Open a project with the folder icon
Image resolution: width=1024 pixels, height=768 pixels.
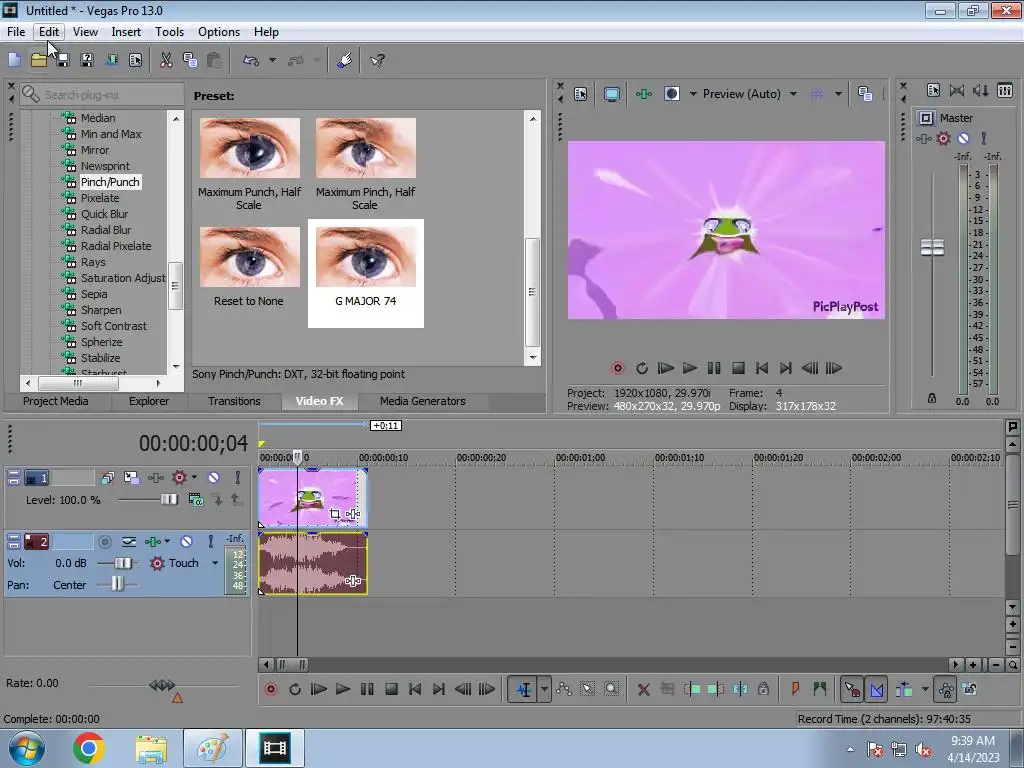coord(39,61)
